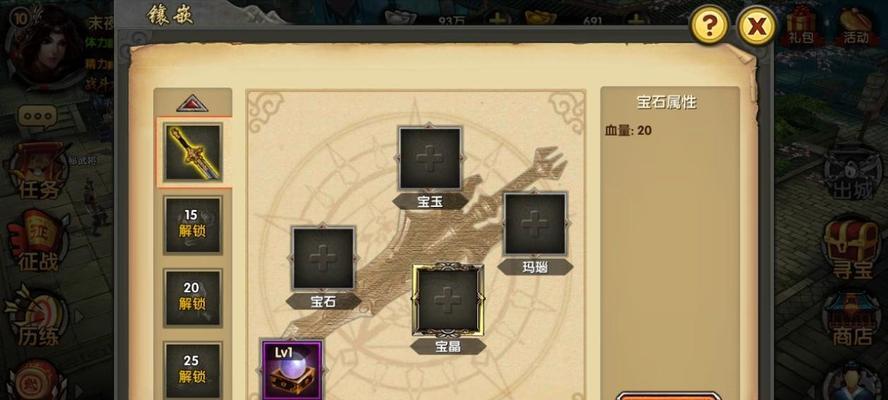Tap the 宝玉 gem socket
Screen dimensions: 888x400
pos(430,158)
